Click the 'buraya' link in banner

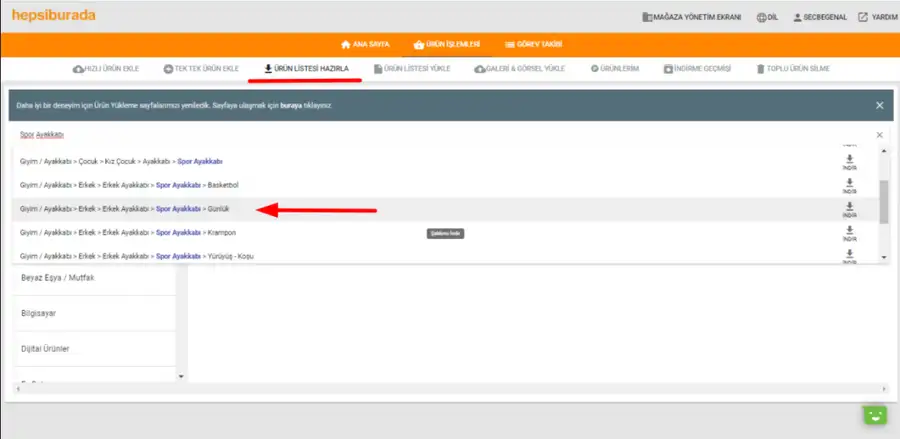pos(290,106)
